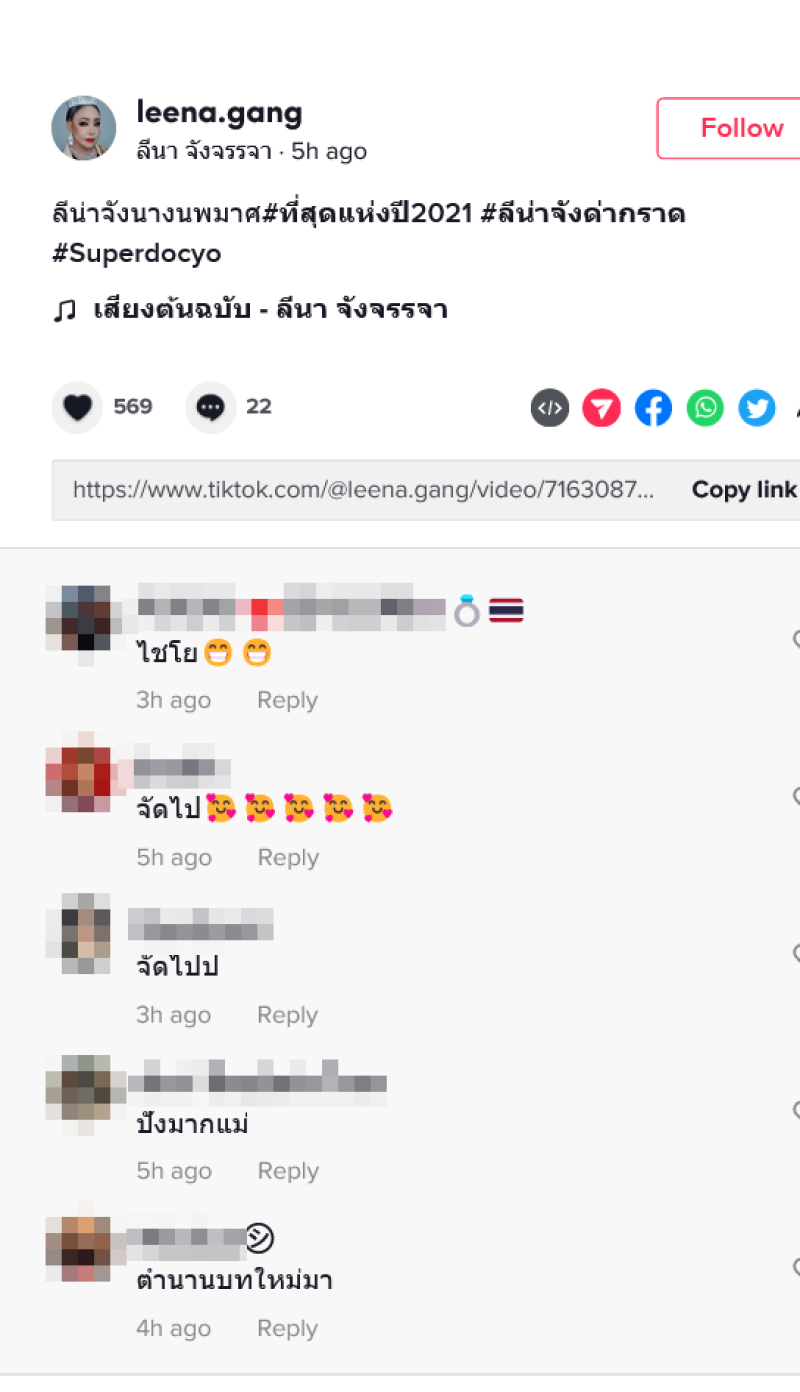Click the music note sound icon

click(64, 311)
